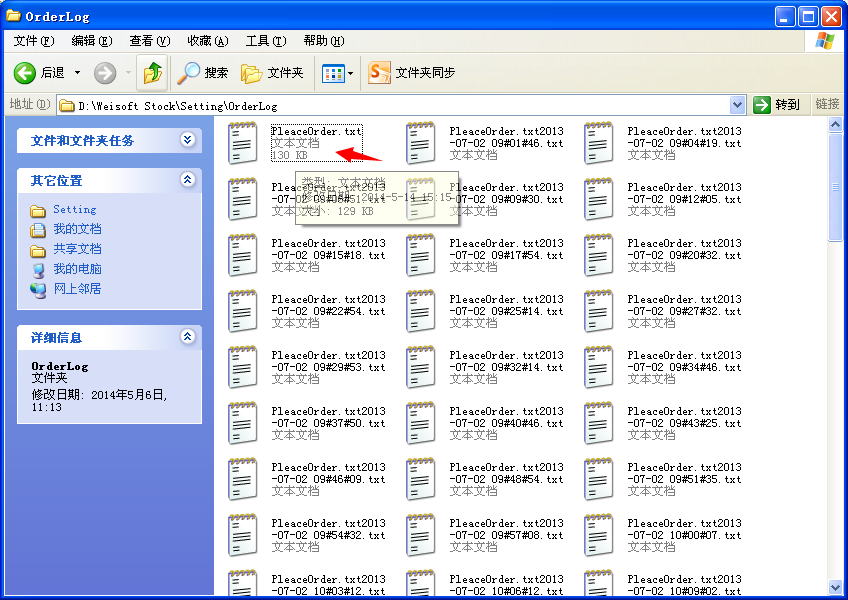This screenshot has width=848, height=600.
Task: Click the vertical scrollbar down arrow
Action: pyautogui.click(x=835, y=587)
